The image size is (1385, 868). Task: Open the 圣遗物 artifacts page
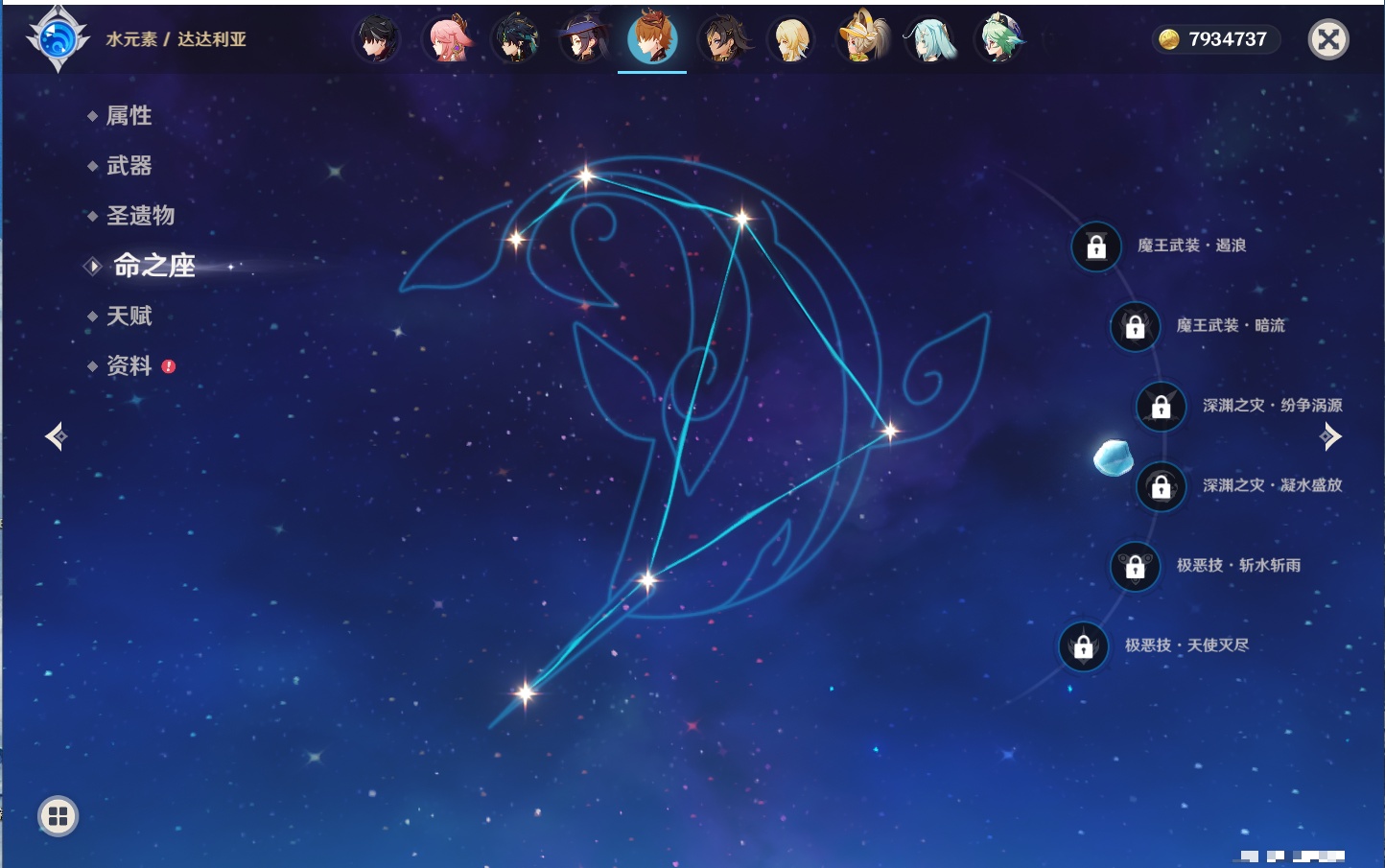[x=140, y=216]
